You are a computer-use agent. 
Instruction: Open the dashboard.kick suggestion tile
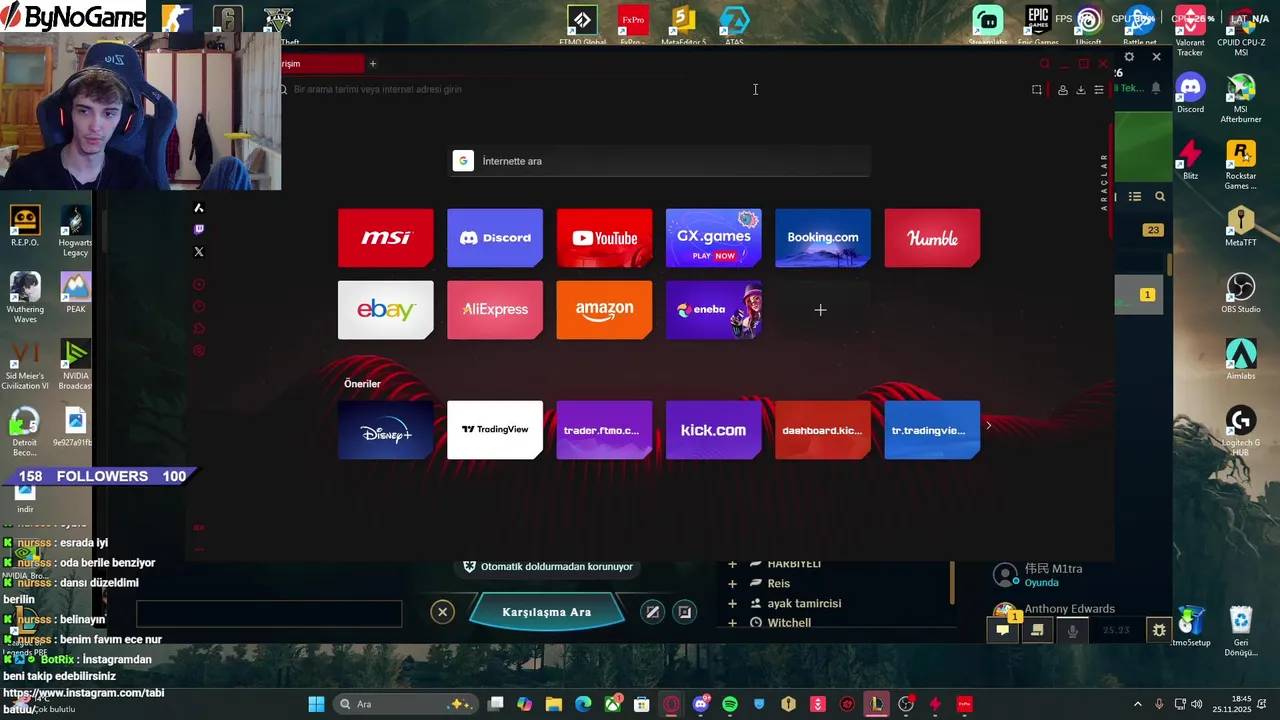click(x=823, y=430)
